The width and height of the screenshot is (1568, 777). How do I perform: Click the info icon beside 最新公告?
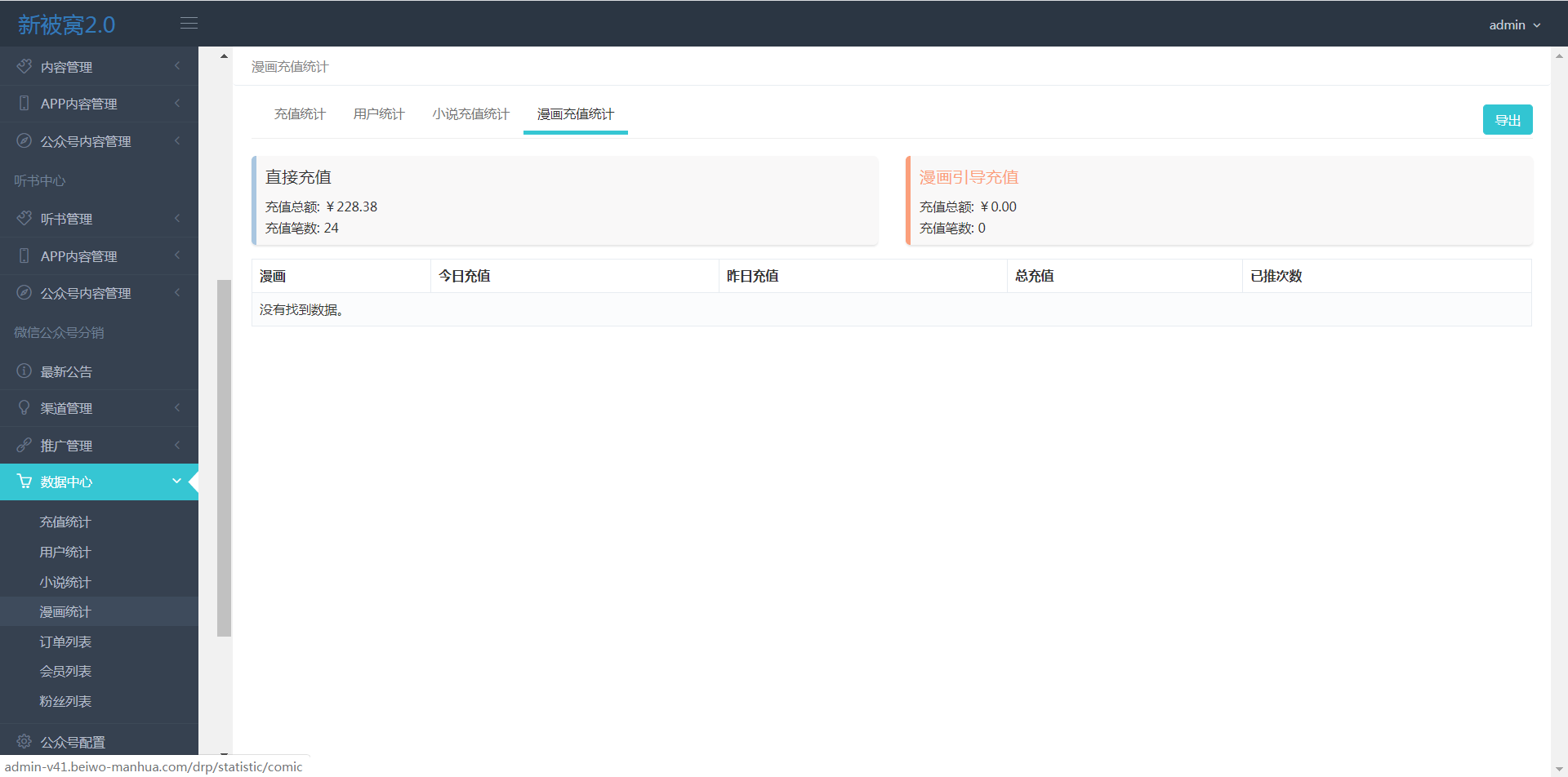[24, 371]
